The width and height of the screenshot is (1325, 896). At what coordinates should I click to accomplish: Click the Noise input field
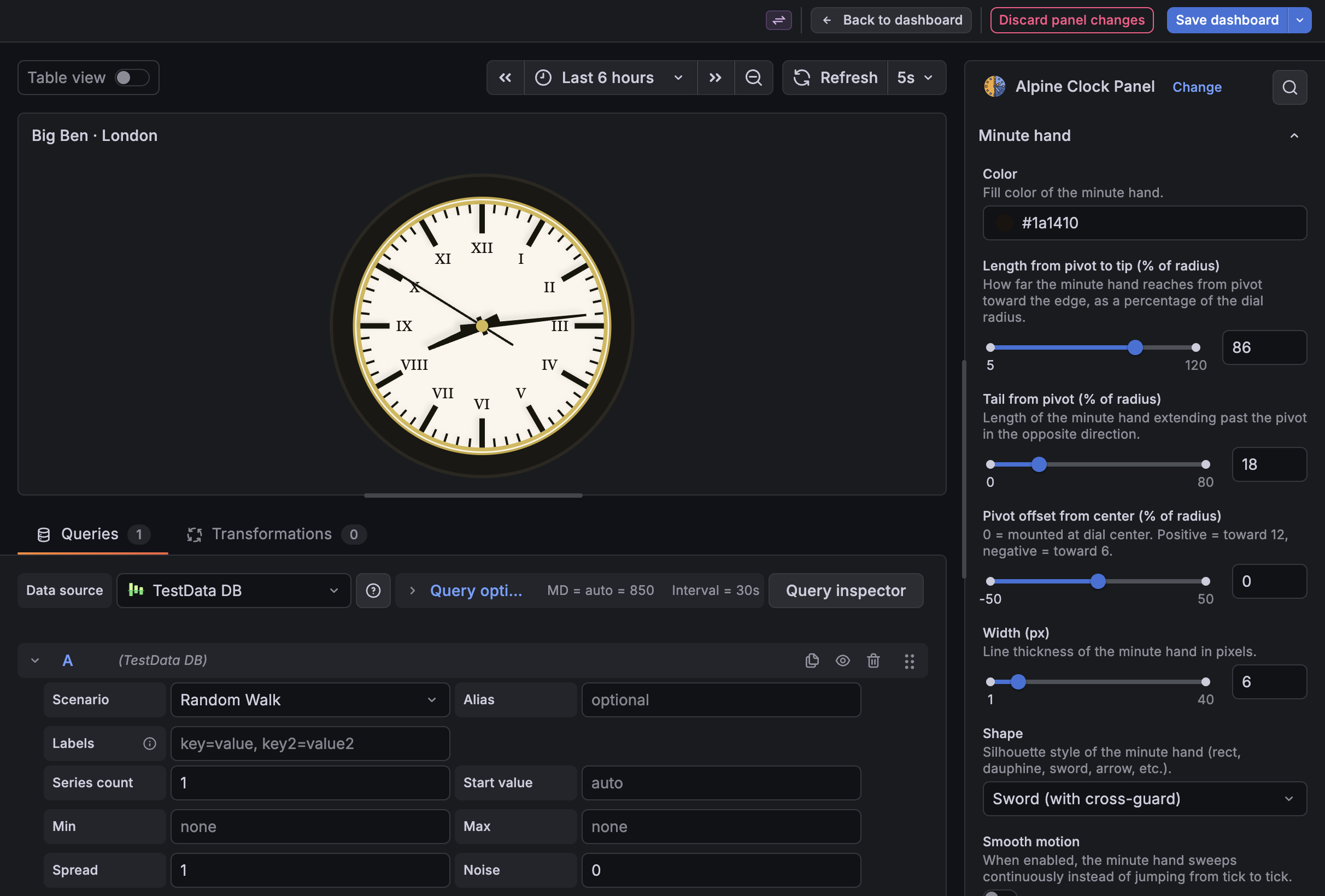tap(720, 870)
